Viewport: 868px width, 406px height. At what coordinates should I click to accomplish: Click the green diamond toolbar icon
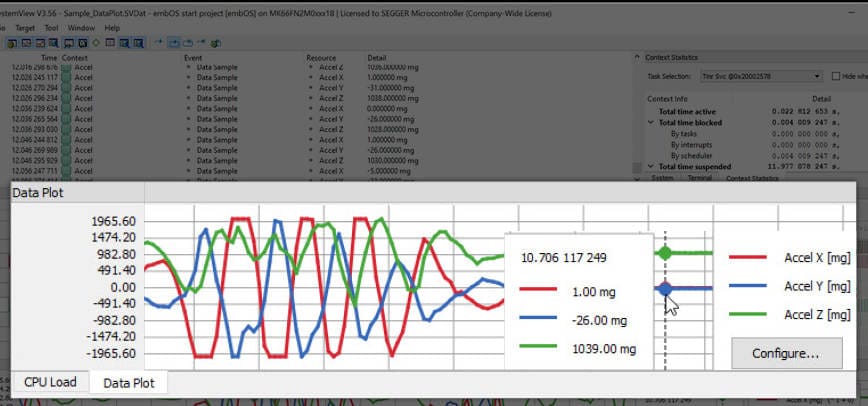pos(95,43)
